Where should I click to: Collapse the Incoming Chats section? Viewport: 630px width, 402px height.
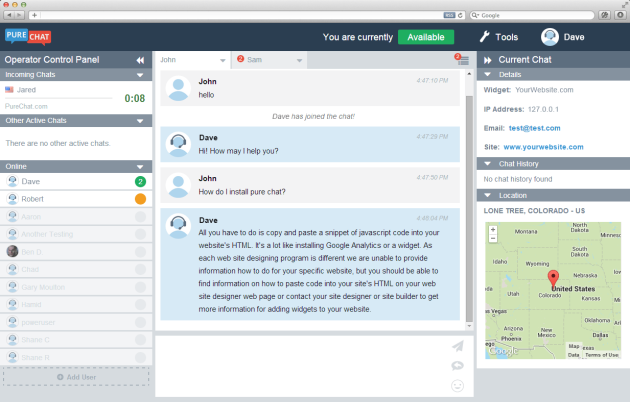[140, 75]
